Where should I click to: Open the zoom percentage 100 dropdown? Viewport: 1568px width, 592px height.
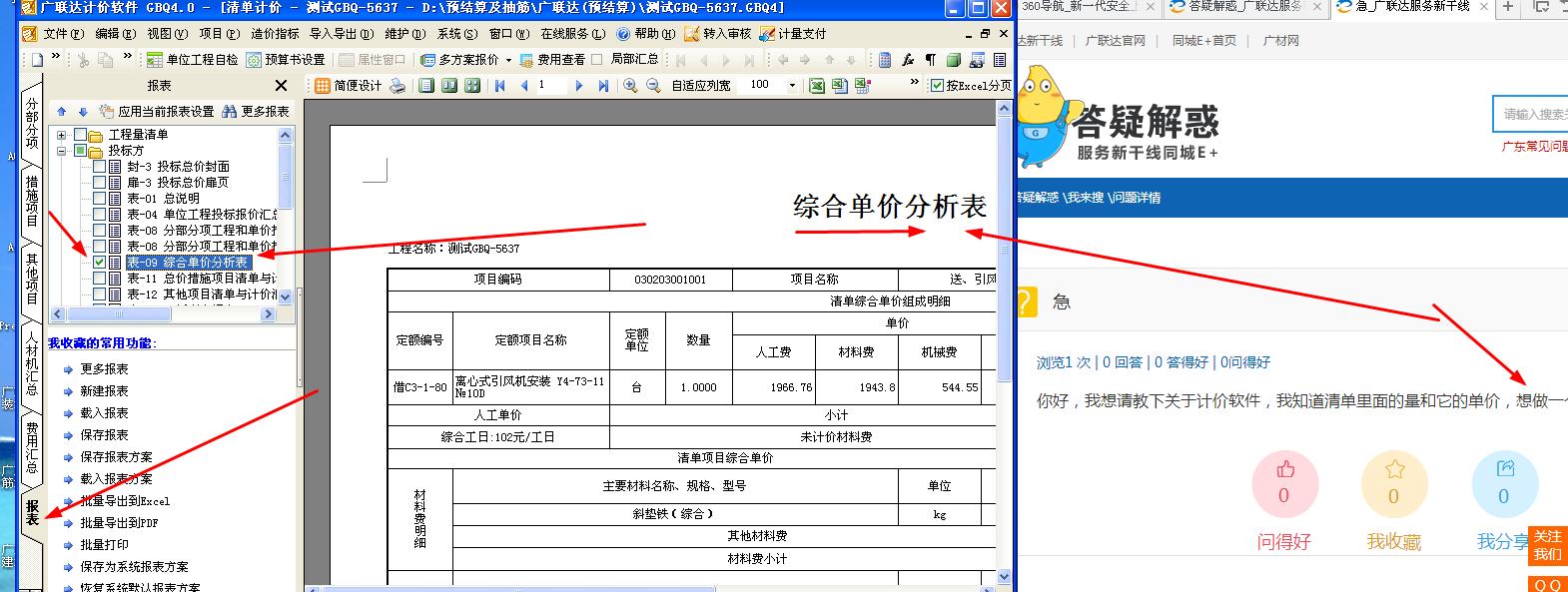click(x=793, y=86)
